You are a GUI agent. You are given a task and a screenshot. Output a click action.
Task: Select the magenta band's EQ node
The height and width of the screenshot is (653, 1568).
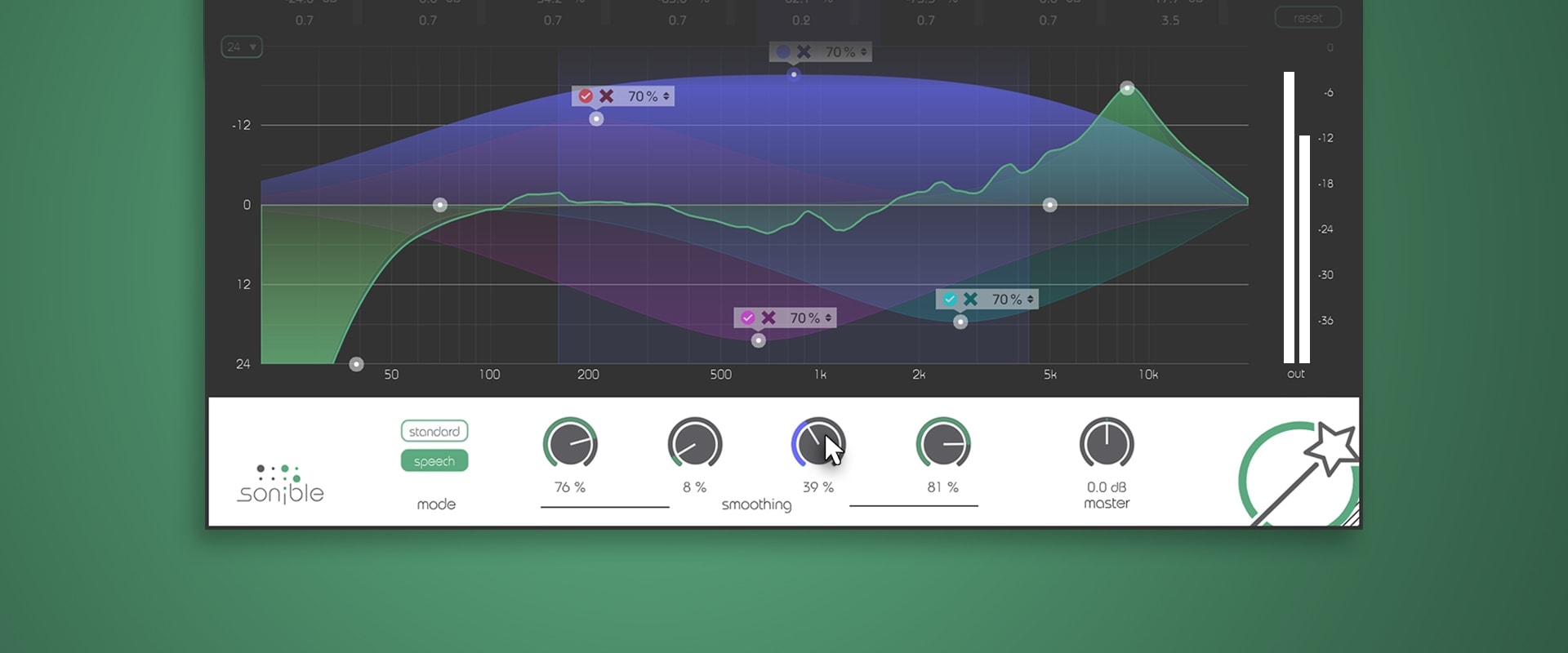coord(759,340)
